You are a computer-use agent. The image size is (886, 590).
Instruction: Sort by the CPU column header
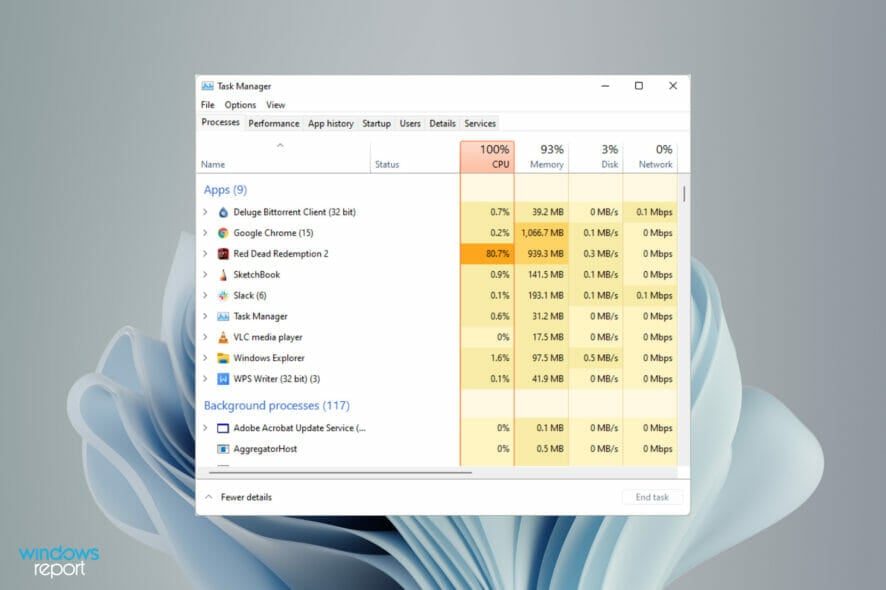tap(487, 157)
